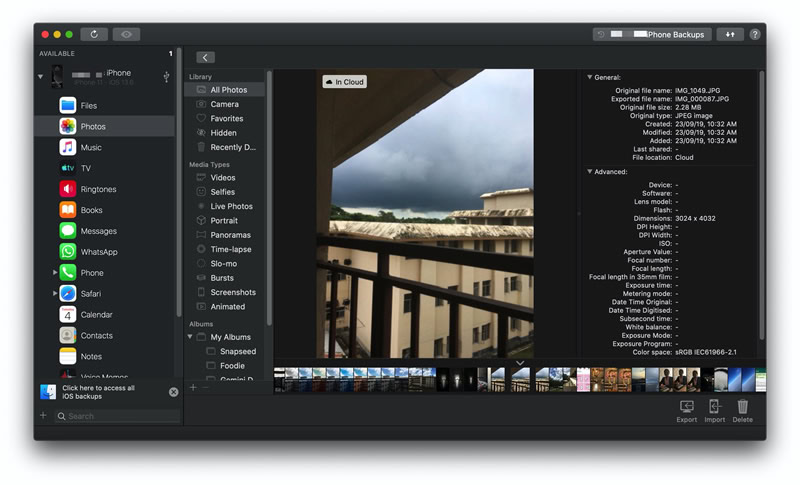
Task: Open the Contacts icon
Action: pyautogui.click(x=67, y=336)
